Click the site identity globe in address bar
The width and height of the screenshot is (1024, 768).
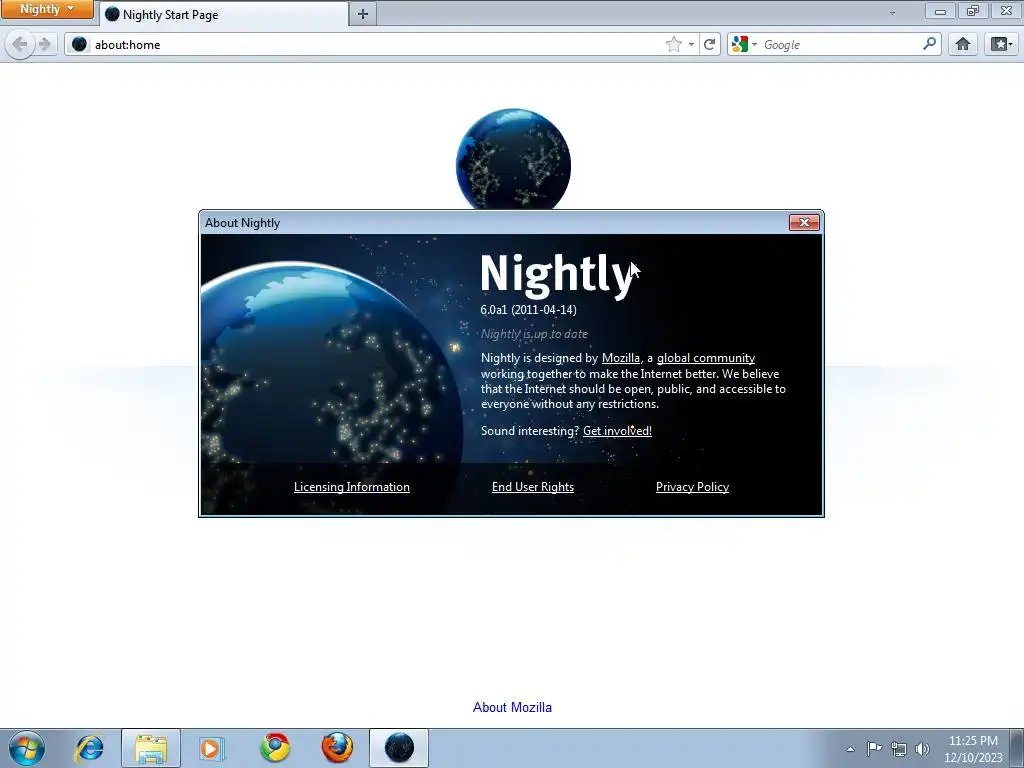pyautogui.click(x=79, y=44)
